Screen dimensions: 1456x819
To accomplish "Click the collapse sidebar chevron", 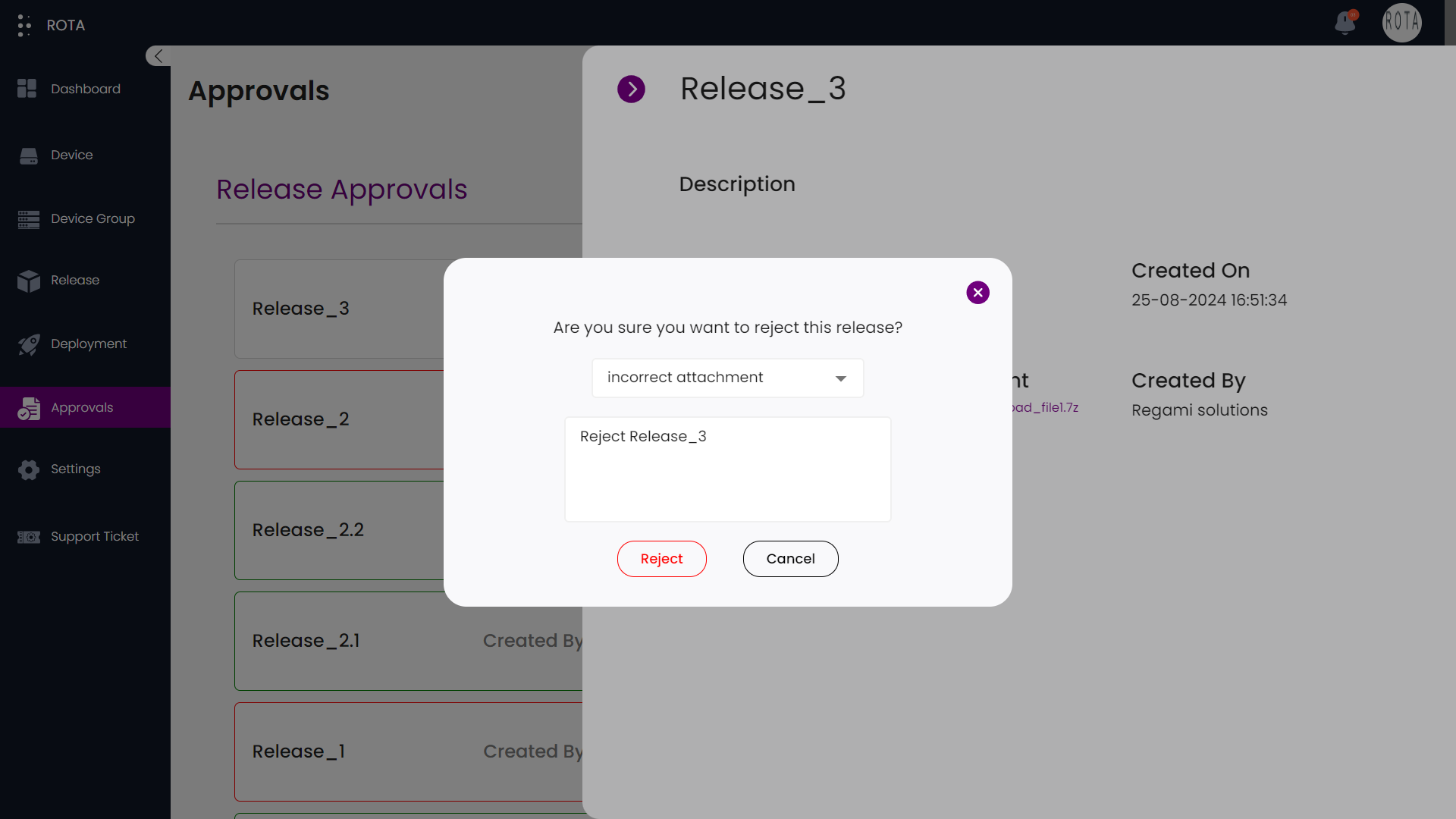I will (158, 55).
